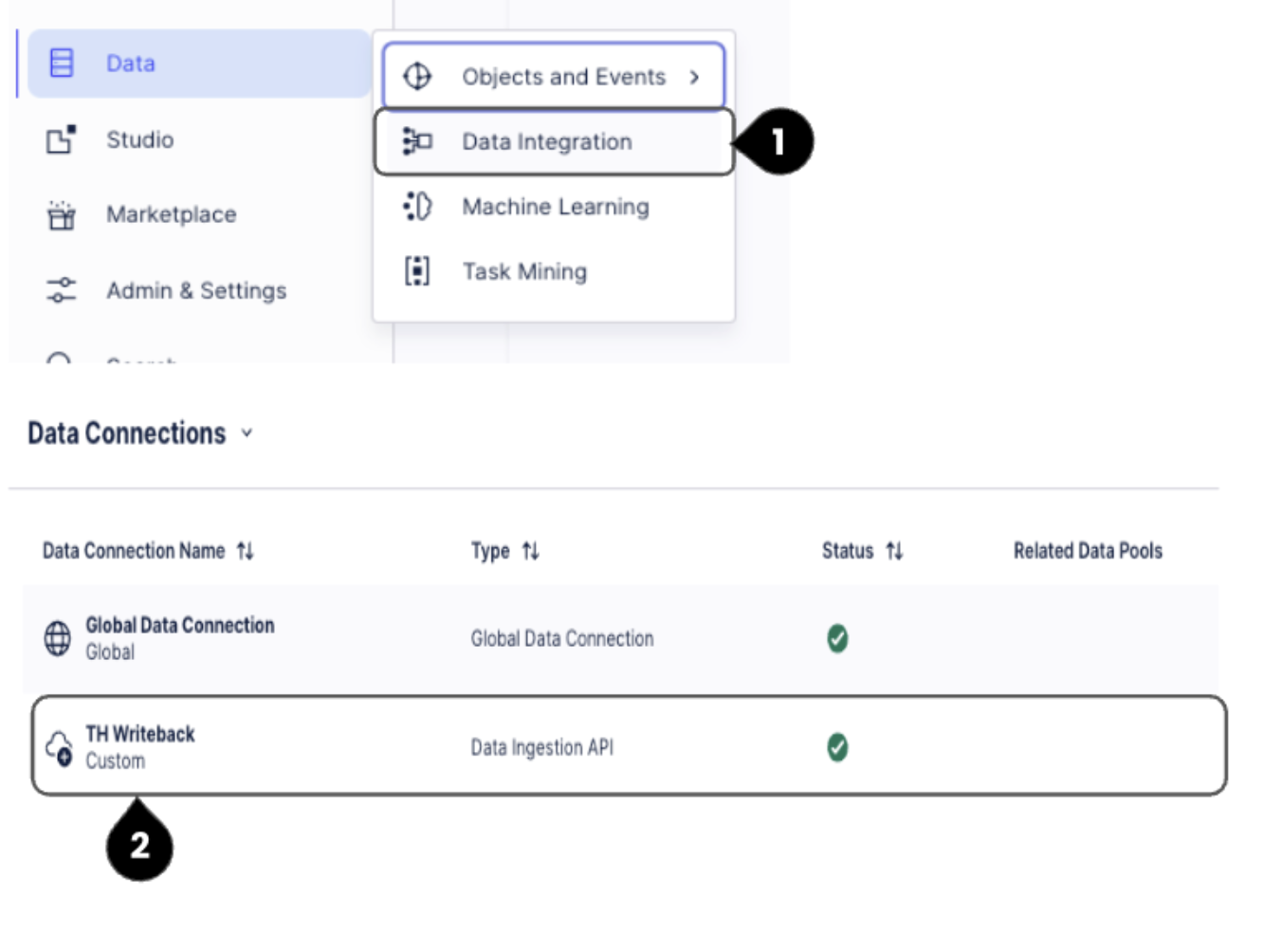Click the green status checkmark for TH Writeback
The image size is (1263, 952).
(837, 747)
